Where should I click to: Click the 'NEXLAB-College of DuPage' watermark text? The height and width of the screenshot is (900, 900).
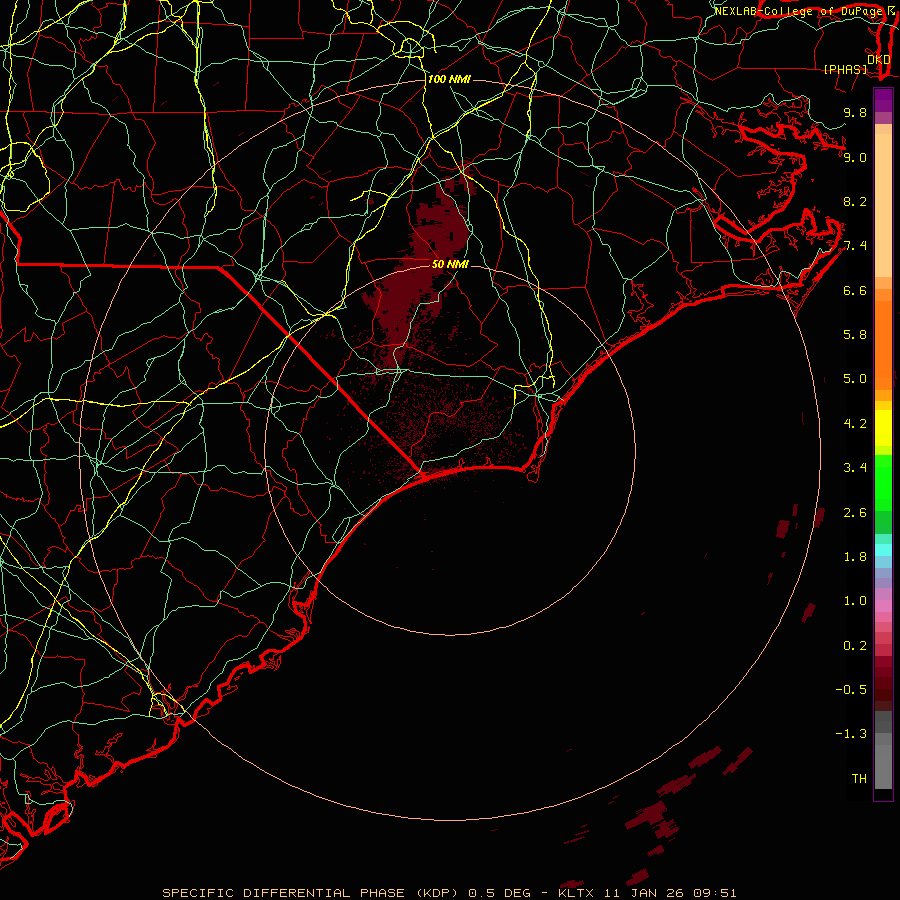pyautogui.click(x=798, y=11)
